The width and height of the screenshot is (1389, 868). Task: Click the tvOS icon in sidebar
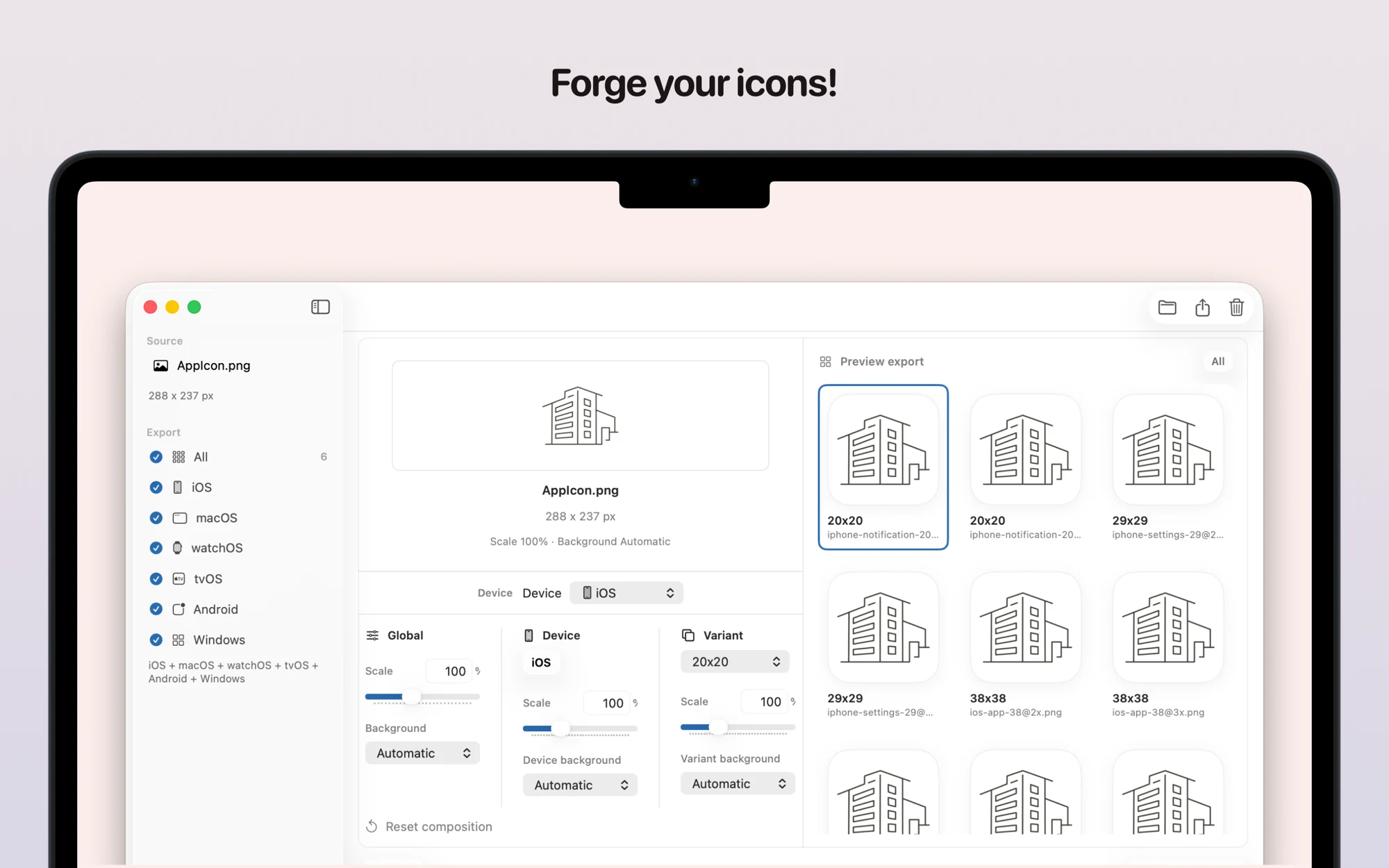tap(178, 578)
